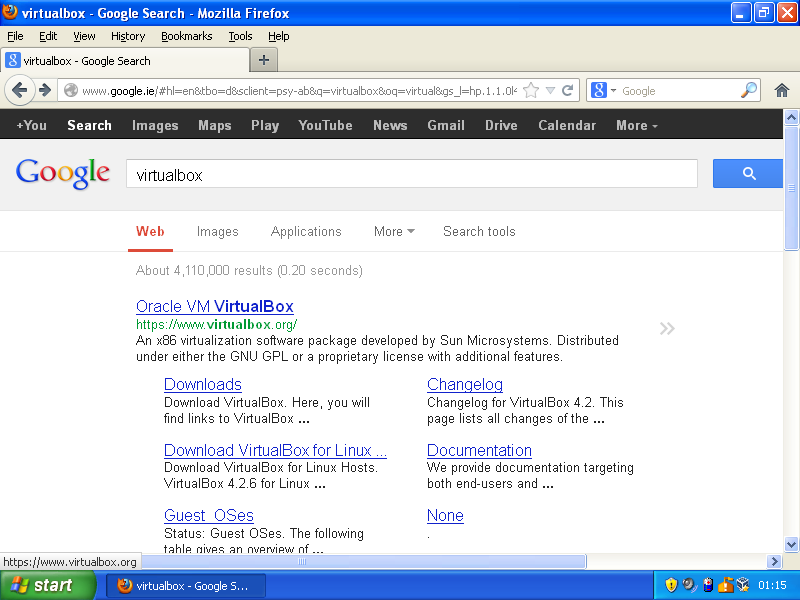Click the vertical scrollbar thumb
The height and width of the screenshot is (600, 800).
[x=791, y=188]
